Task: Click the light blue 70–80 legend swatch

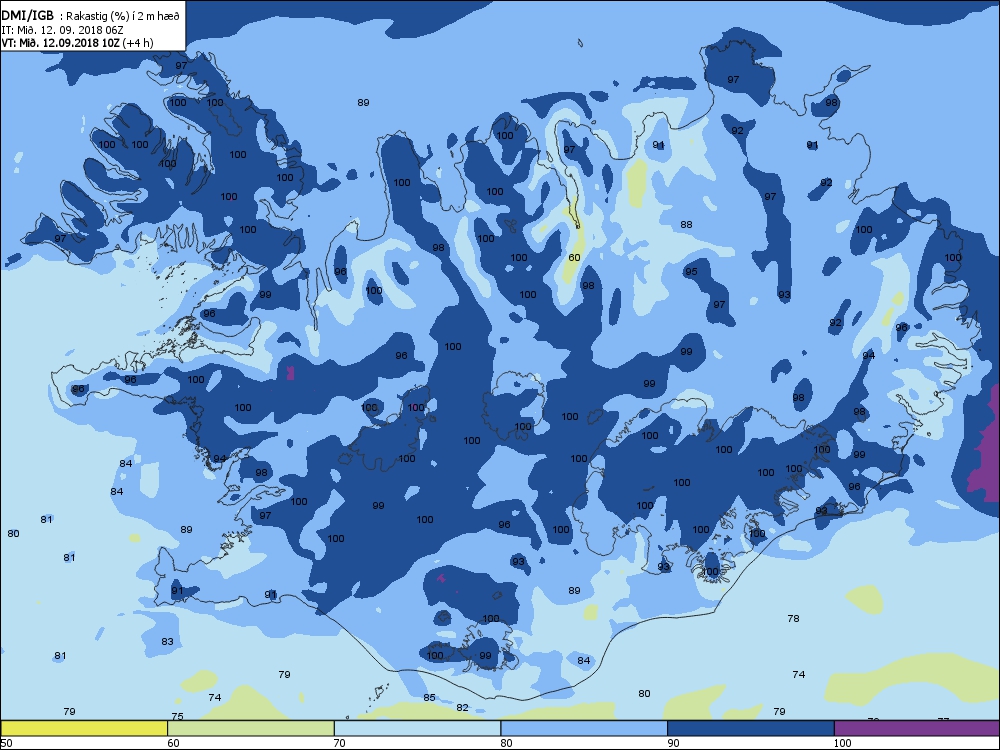Action: tap(417, 728)
